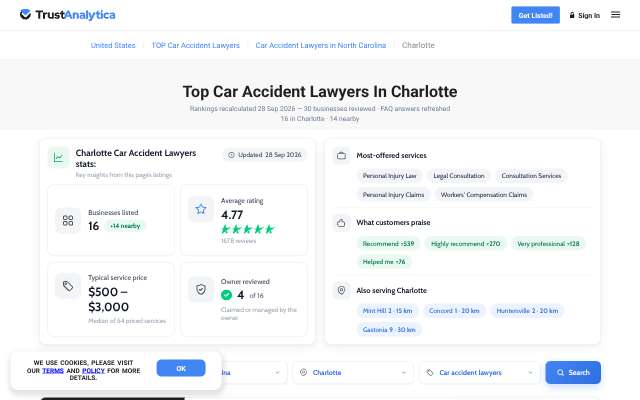Click the clock icon in Updated badge
The width and height of the screenshot is (640, 400).
coord(231,155)
